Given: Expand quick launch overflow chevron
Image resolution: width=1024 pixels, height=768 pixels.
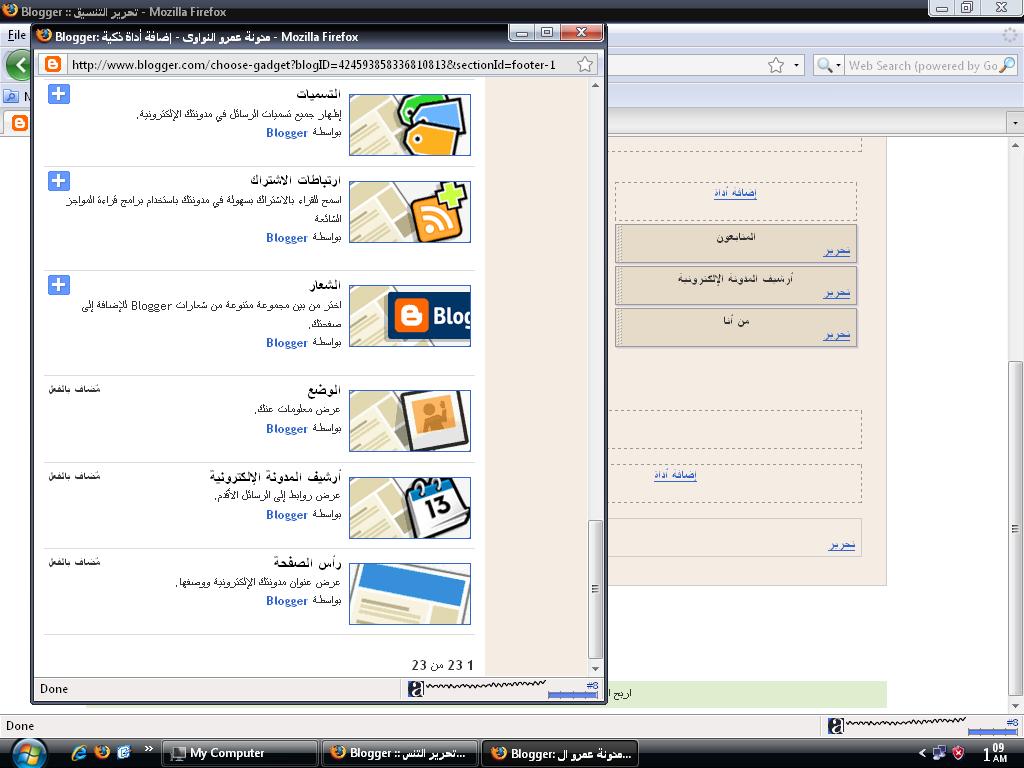Looking at the screenshot, I should click(148, 748).
